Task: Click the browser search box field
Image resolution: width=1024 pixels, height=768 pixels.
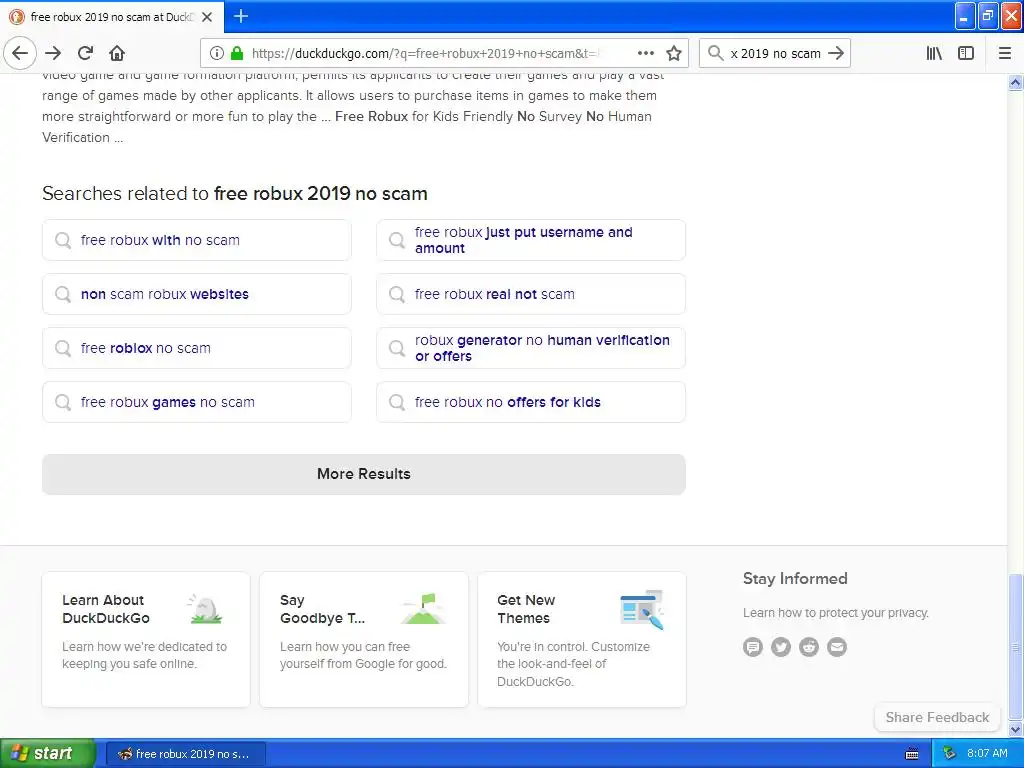Action: [x=775, y=53]
